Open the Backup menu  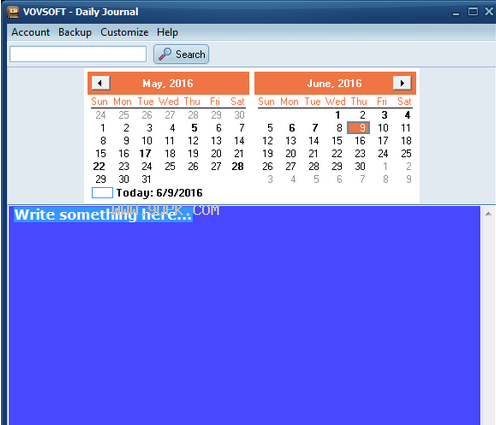(x=75, y=32)
